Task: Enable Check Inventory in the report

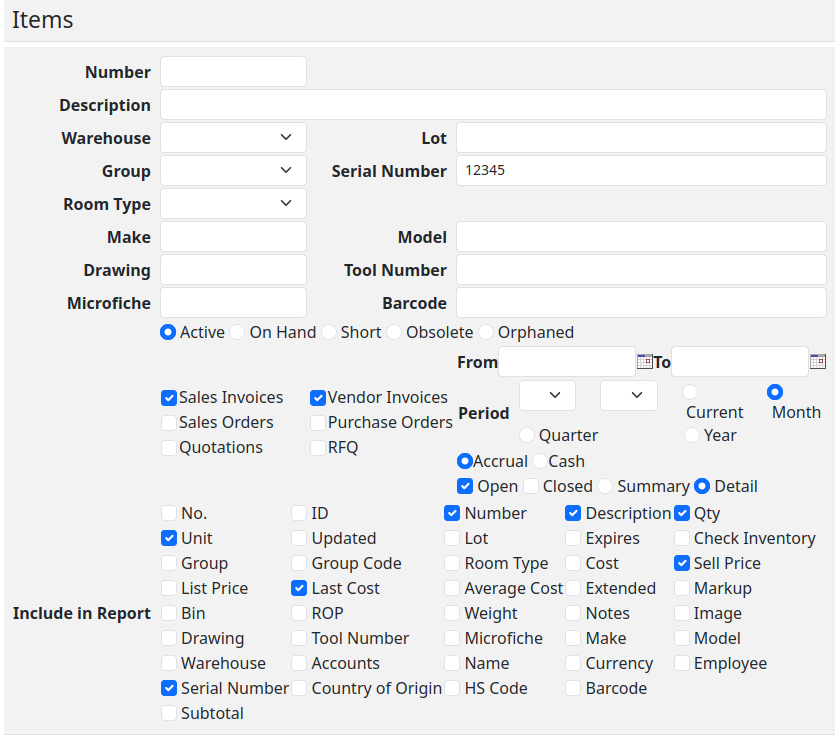Action: tap(681, 538)
